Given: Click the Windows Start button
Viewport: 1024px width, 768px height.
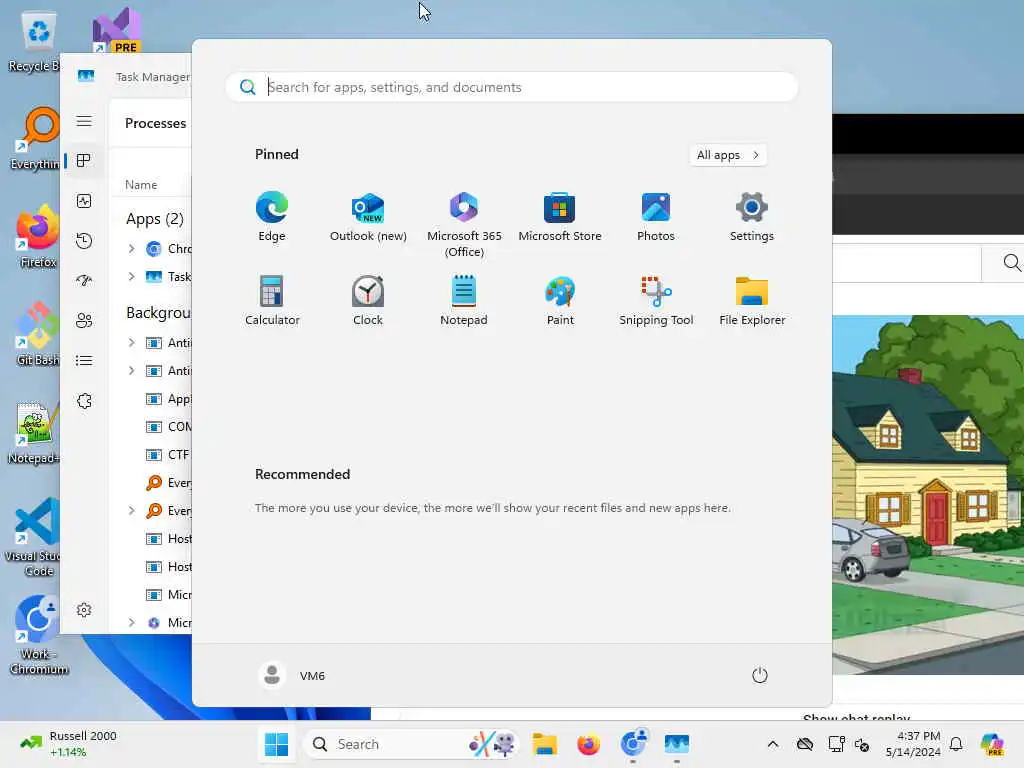Looking at the screenshot, I should click(276, 744).
